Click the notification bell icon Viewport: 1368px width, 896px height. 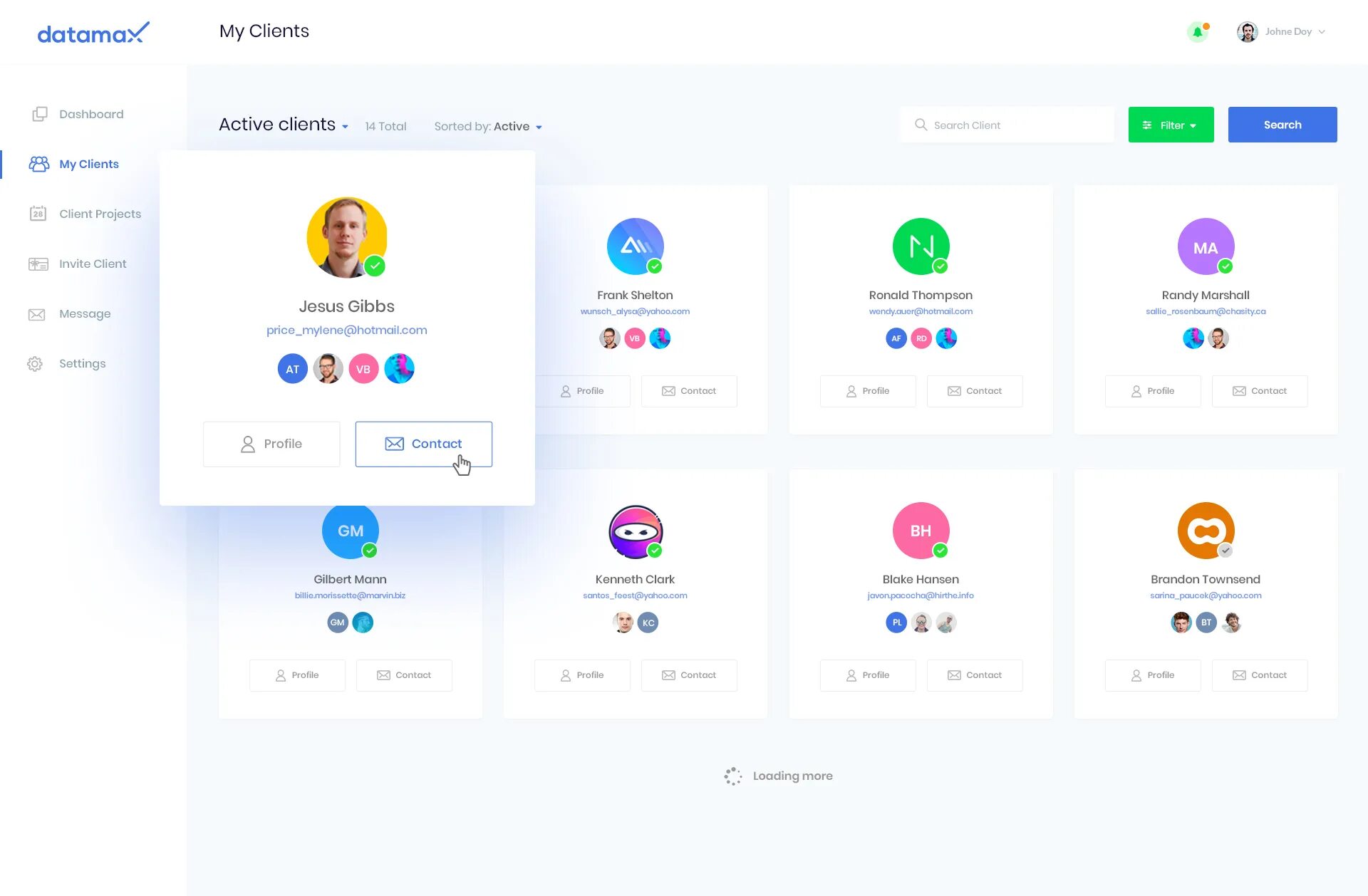click(x=1198, y=32)
